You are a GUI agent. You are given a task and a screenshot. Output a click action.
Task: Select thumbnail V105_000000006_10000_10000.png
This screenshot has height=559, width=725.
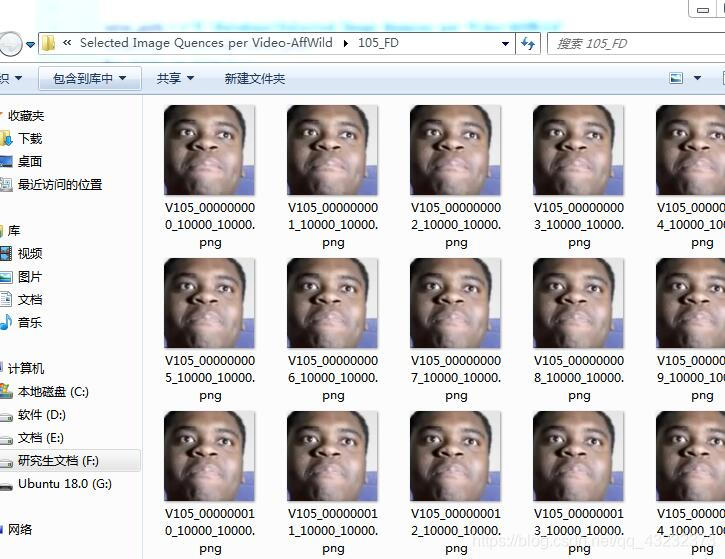332,303
